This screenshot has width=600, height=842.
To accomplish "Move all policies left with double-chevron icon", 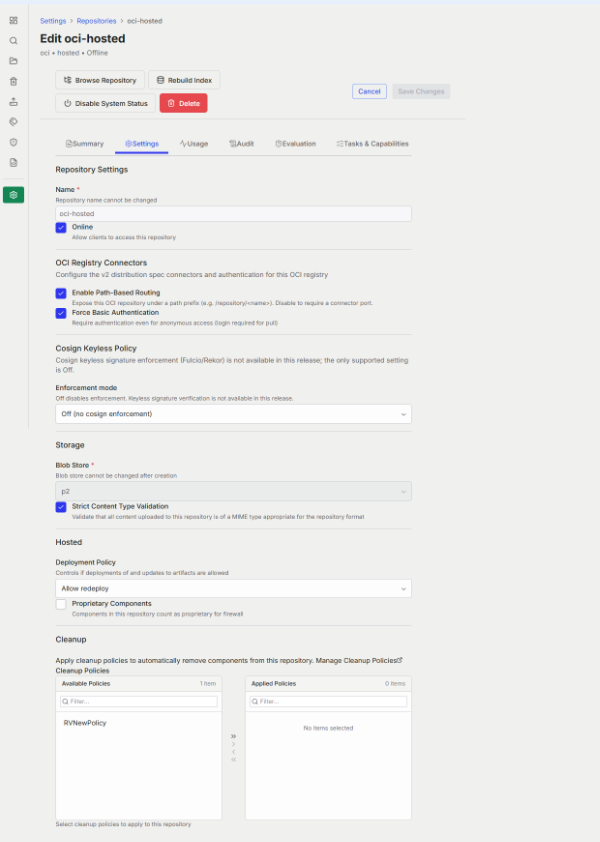I will pos(233,759).
